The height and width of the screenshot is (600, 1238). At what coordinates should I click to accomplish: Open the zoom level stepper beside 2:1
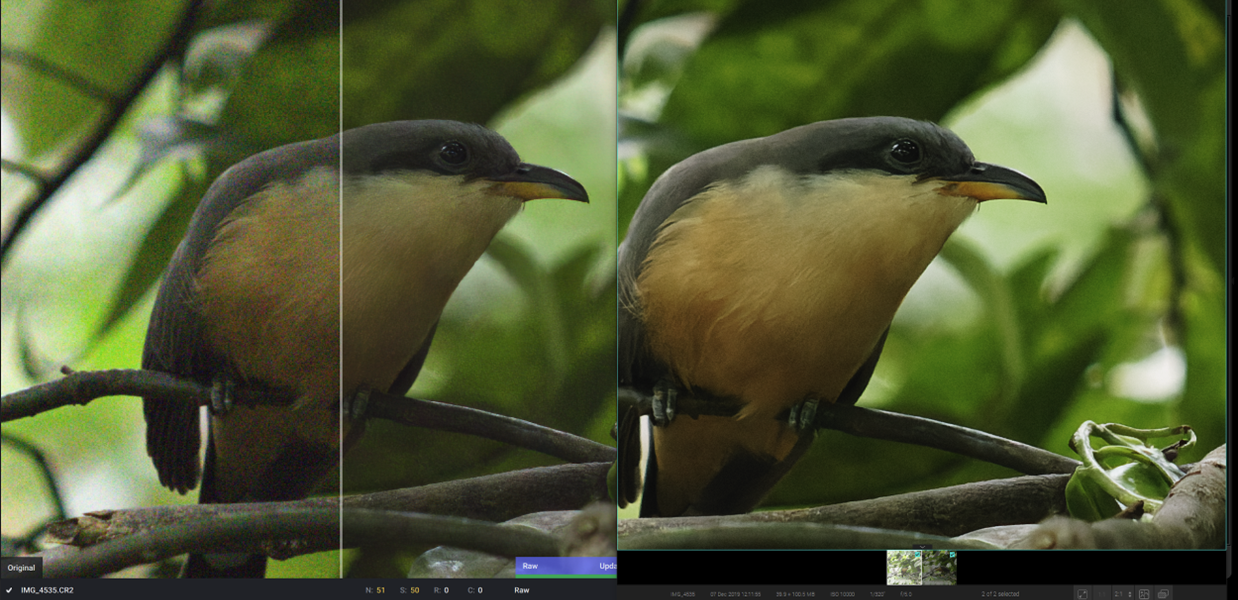point(1131,592)
